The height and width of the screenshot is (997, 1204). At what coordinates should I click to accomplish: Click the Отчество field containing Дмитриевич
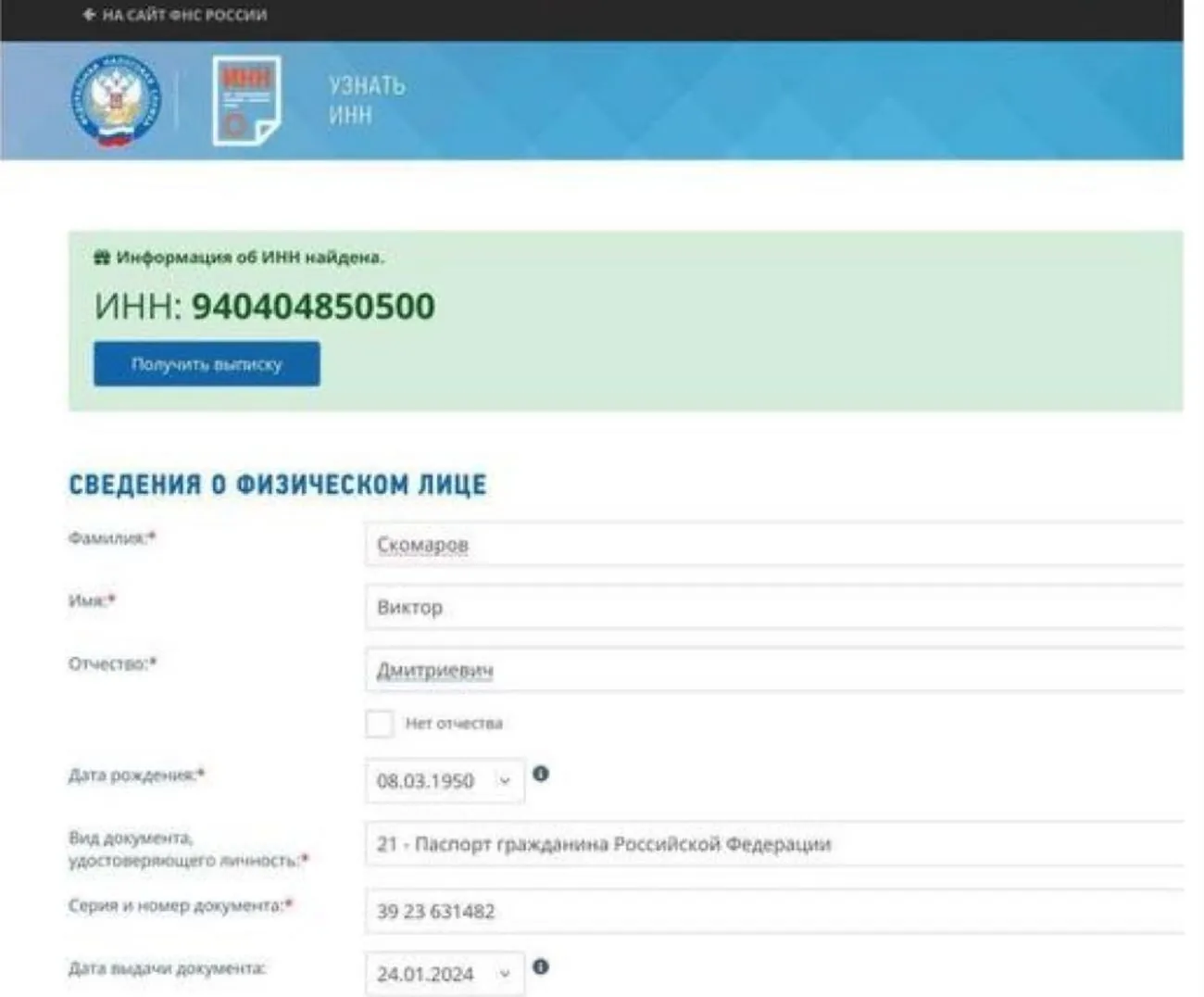tap(773, 670)
